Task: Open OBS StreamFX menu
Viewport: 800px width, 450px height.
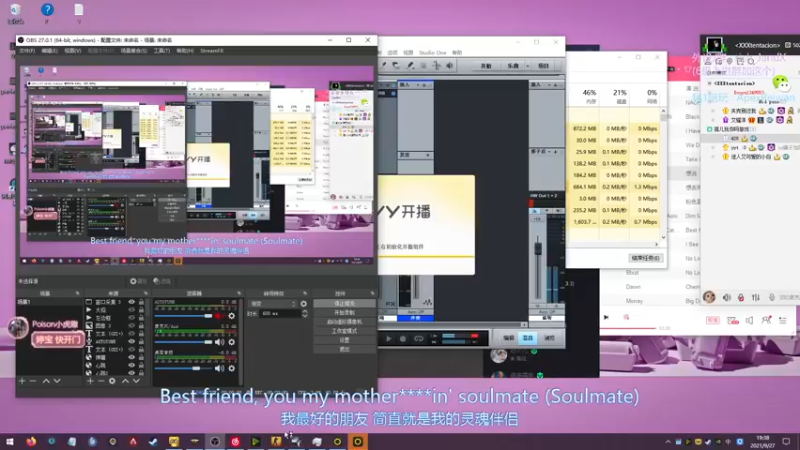Action: (x=212, y=51)
